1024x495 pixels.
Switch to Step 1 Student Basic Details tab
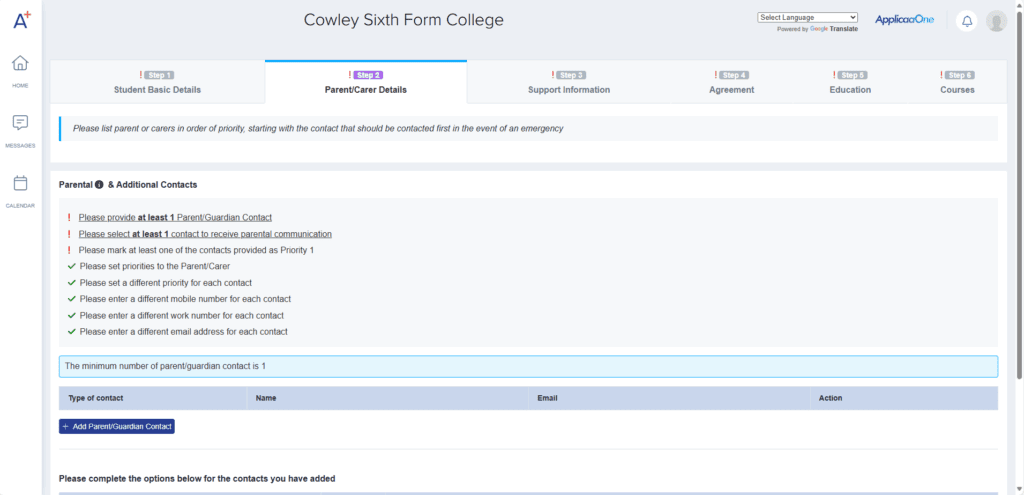click(157, 82)
